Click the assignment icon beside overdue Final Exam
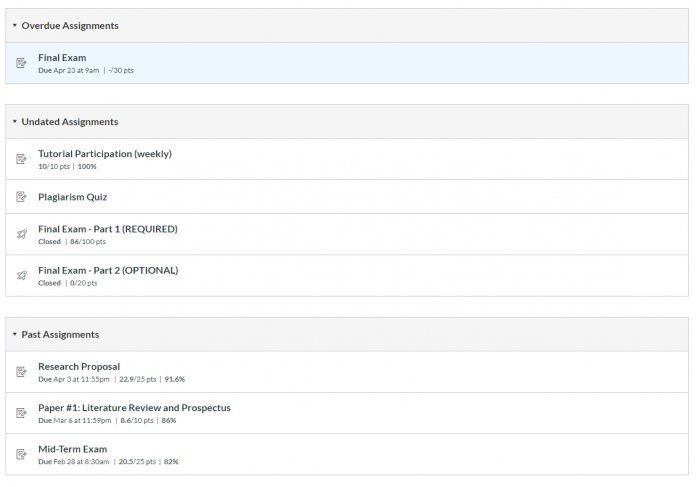The width and height of the screenshot is (696, 487). [x=21, y=63]
